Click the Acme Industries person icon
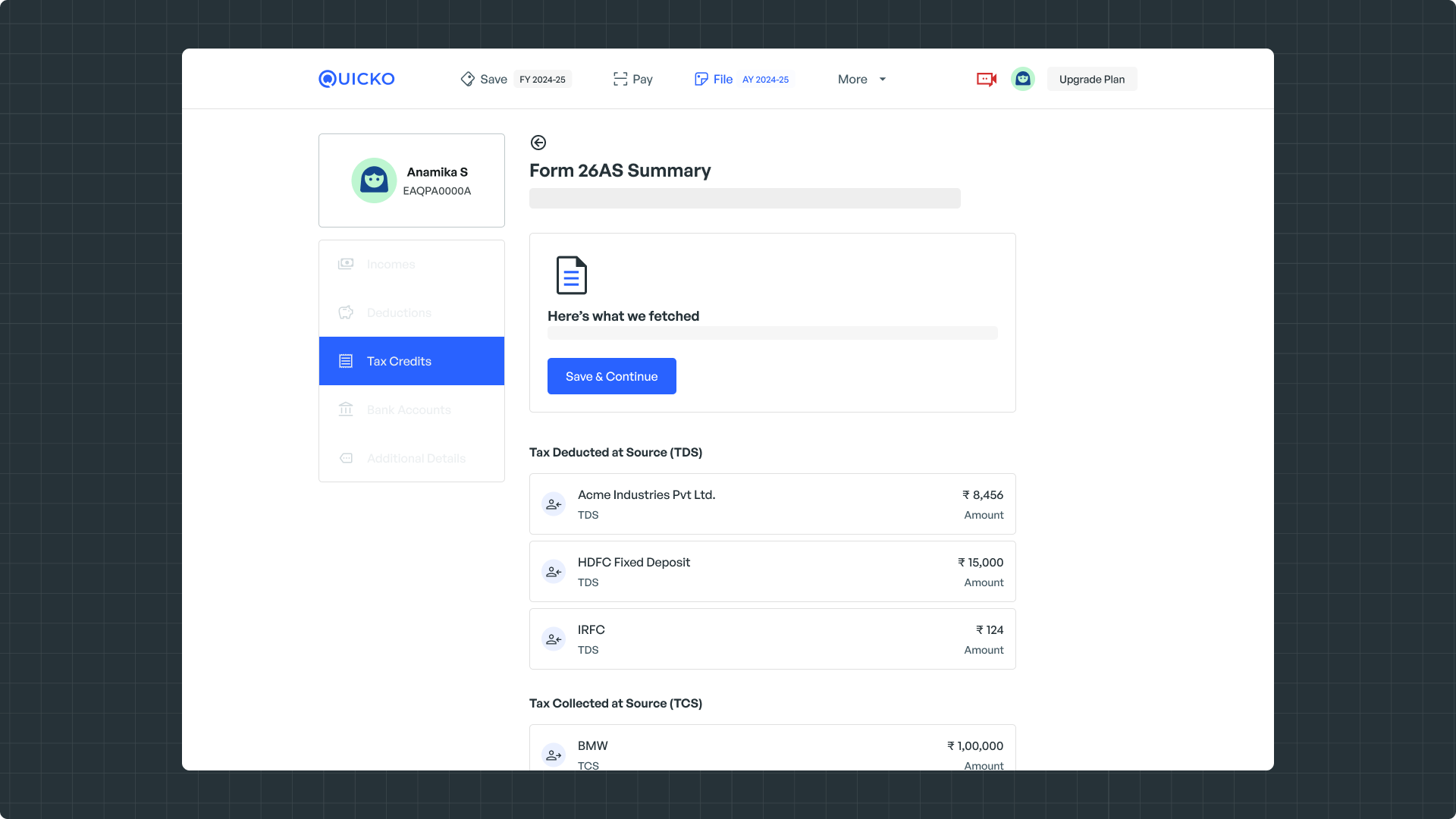This screenshot has width=1456, height=819. coord(554,504)
